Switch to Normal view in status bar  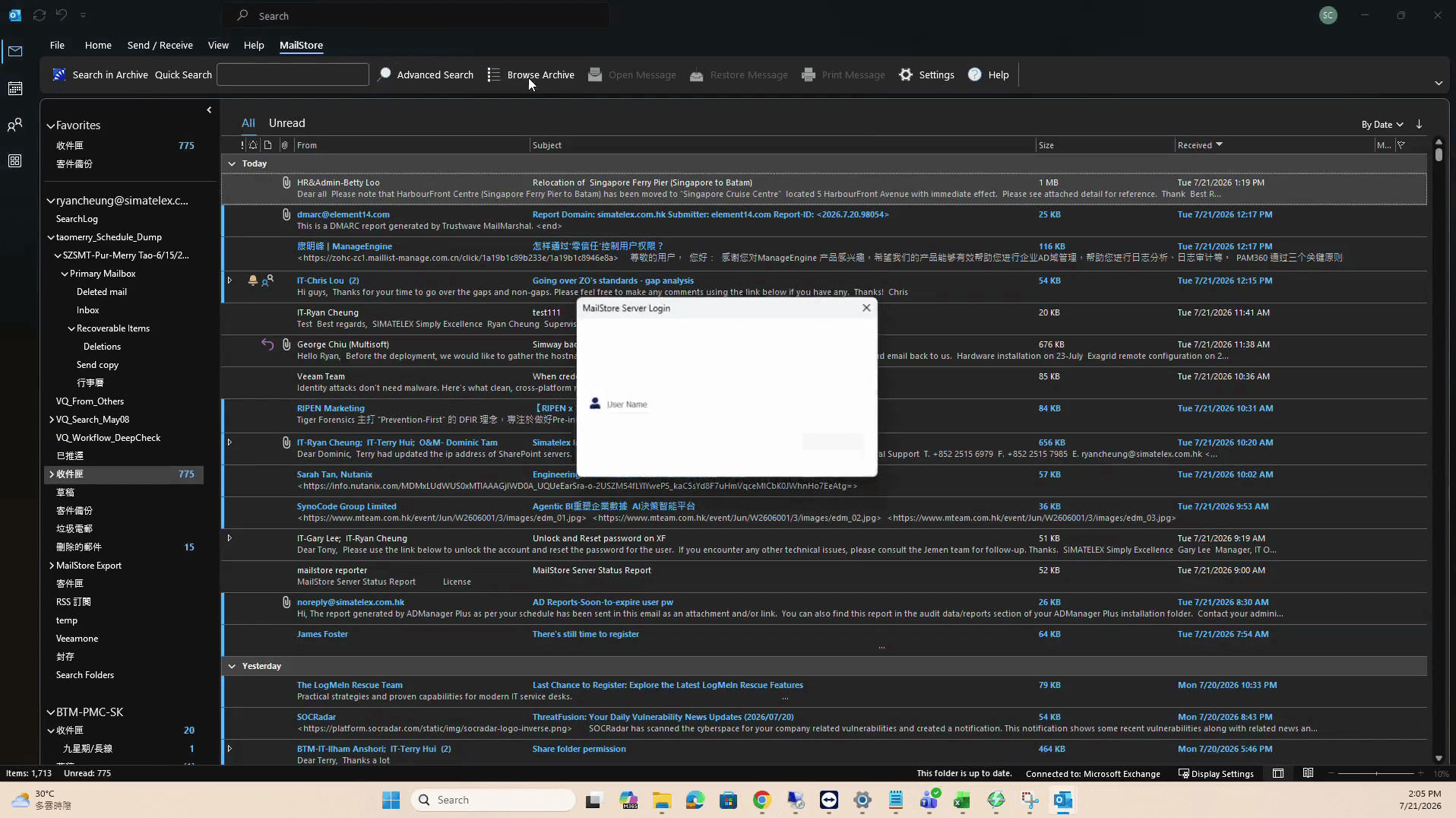1278,774
